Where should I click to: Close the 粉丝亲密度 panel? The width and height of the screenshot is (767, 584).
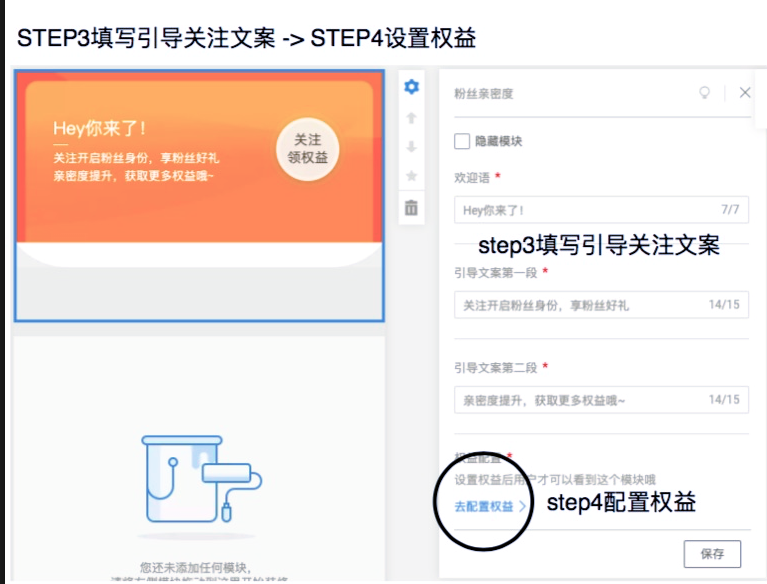pyautogui.click(x=744, y=92)
